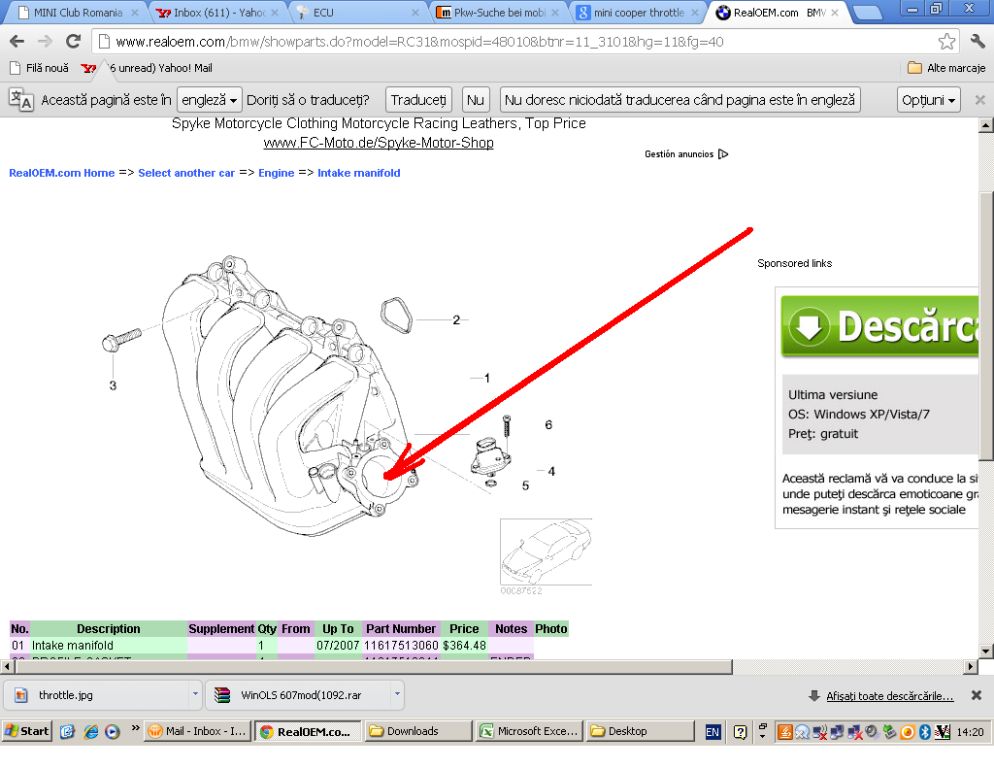Expand throttle.jpg download options arrow
This screenshot has height=768, width=994.
(x=195, y=694)
